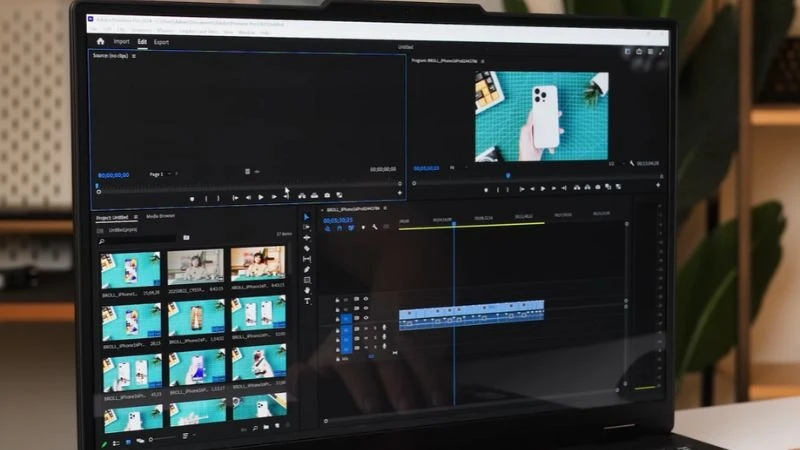Step back one frame in Source monitor
The image size is (800, 450).
[248, 197]
